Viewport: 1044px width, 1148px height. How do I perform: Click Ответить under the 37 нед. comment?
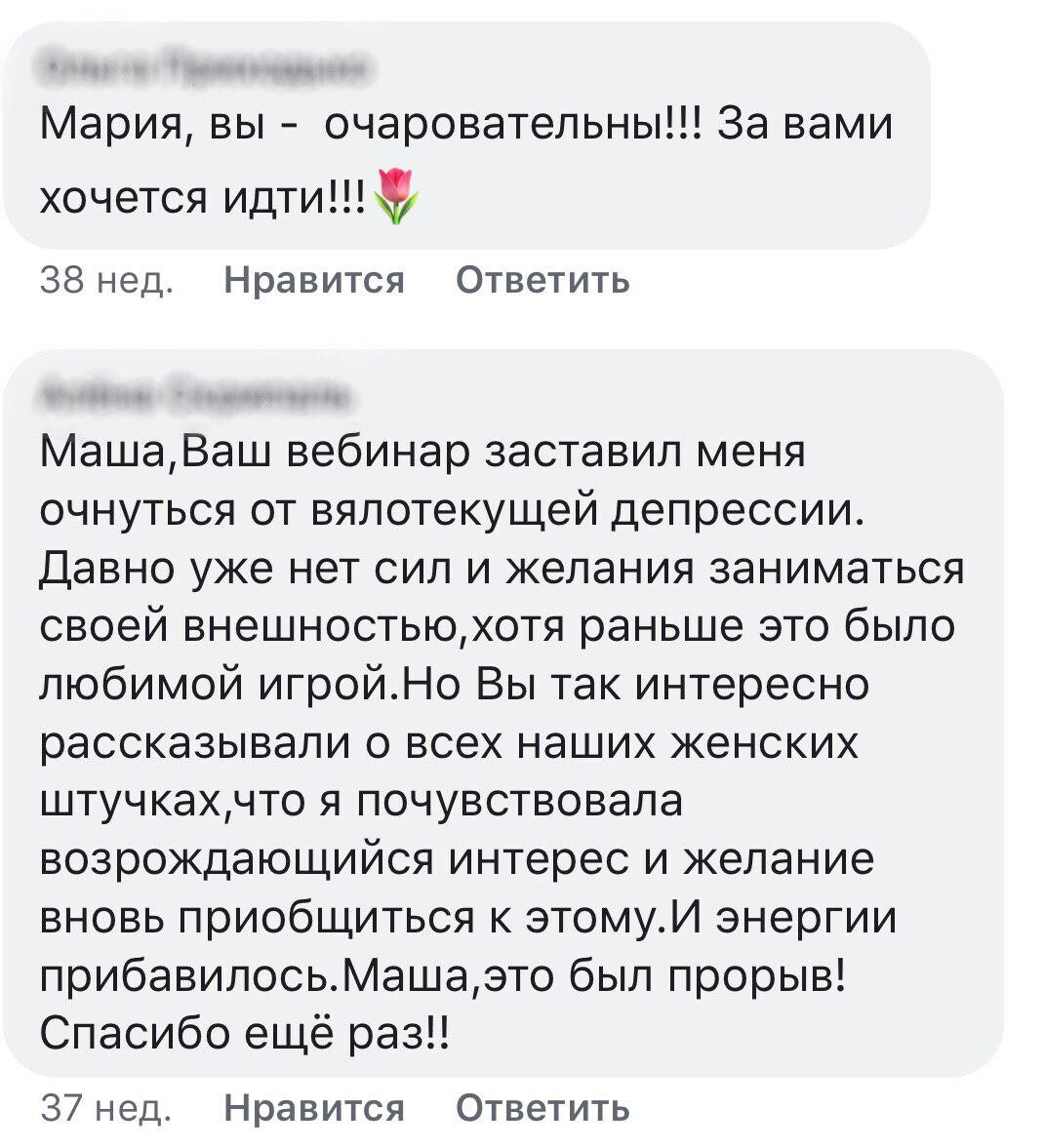(542, 1108)
